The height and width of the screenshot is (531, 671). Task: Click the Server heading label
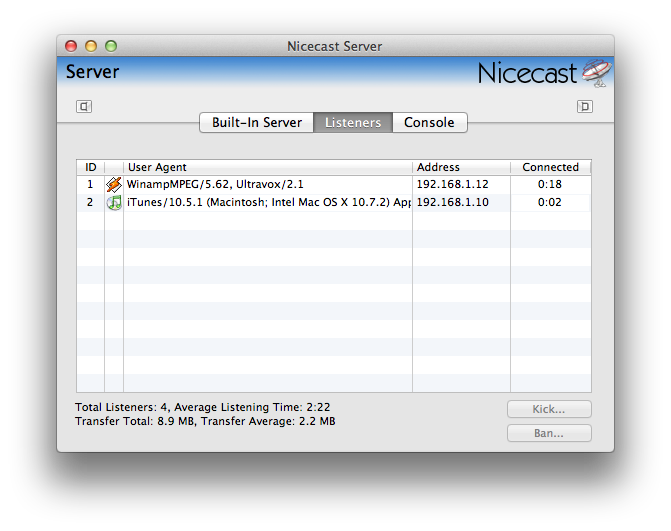point(92,72)
